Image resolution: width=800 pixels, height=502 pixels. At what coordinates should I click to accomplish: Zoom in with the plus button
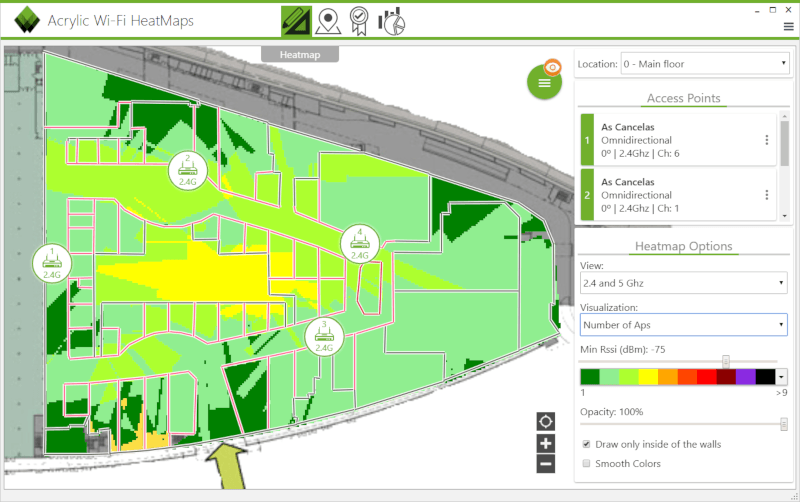tap(546, 443)
